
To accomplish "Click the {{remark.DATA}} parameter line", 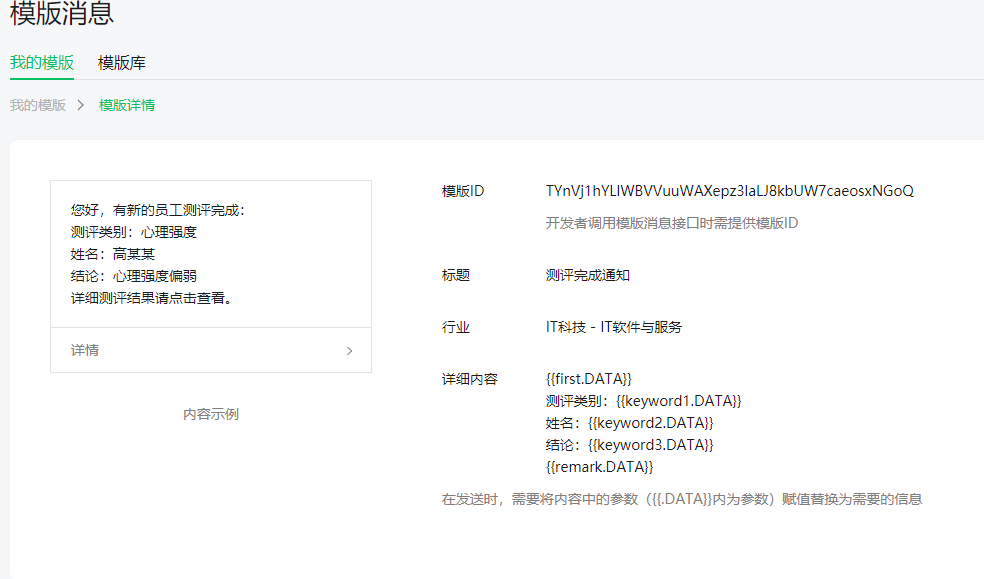I will [599, 467].
